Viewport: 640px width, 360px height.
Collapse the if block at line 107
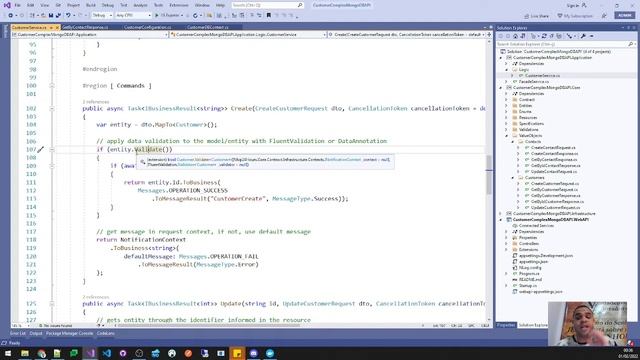(x=52, y=149)
